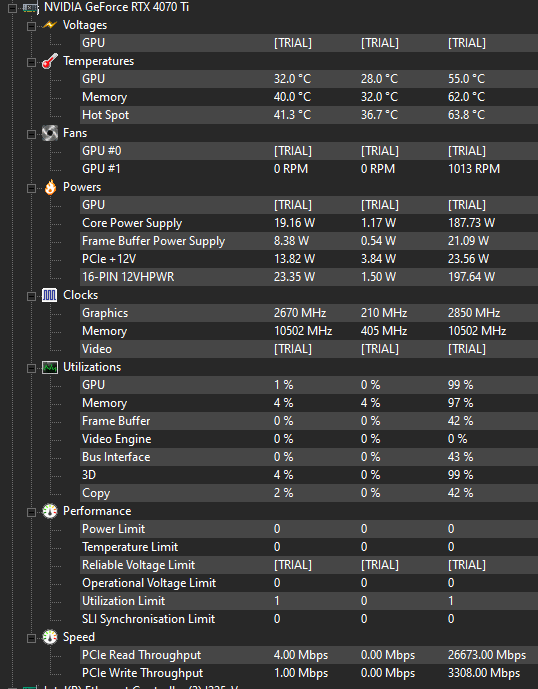
Task: Click the 55.0 °C GPU temperature max value
Action: (466, 79)
